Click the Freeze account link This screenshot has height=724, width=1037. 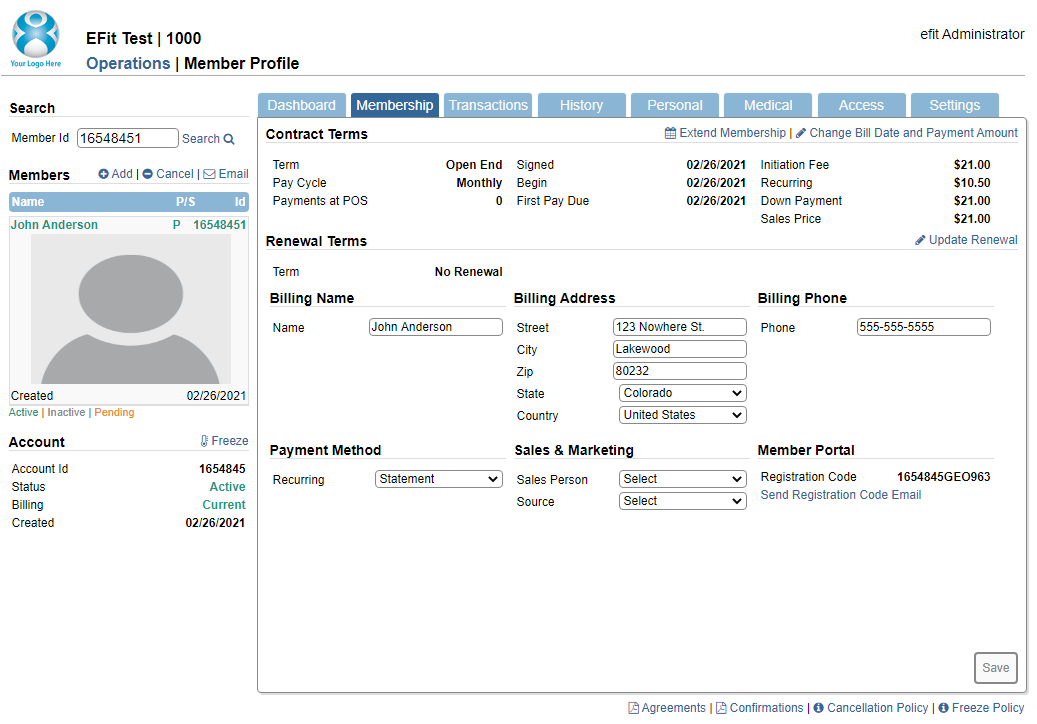229,441
